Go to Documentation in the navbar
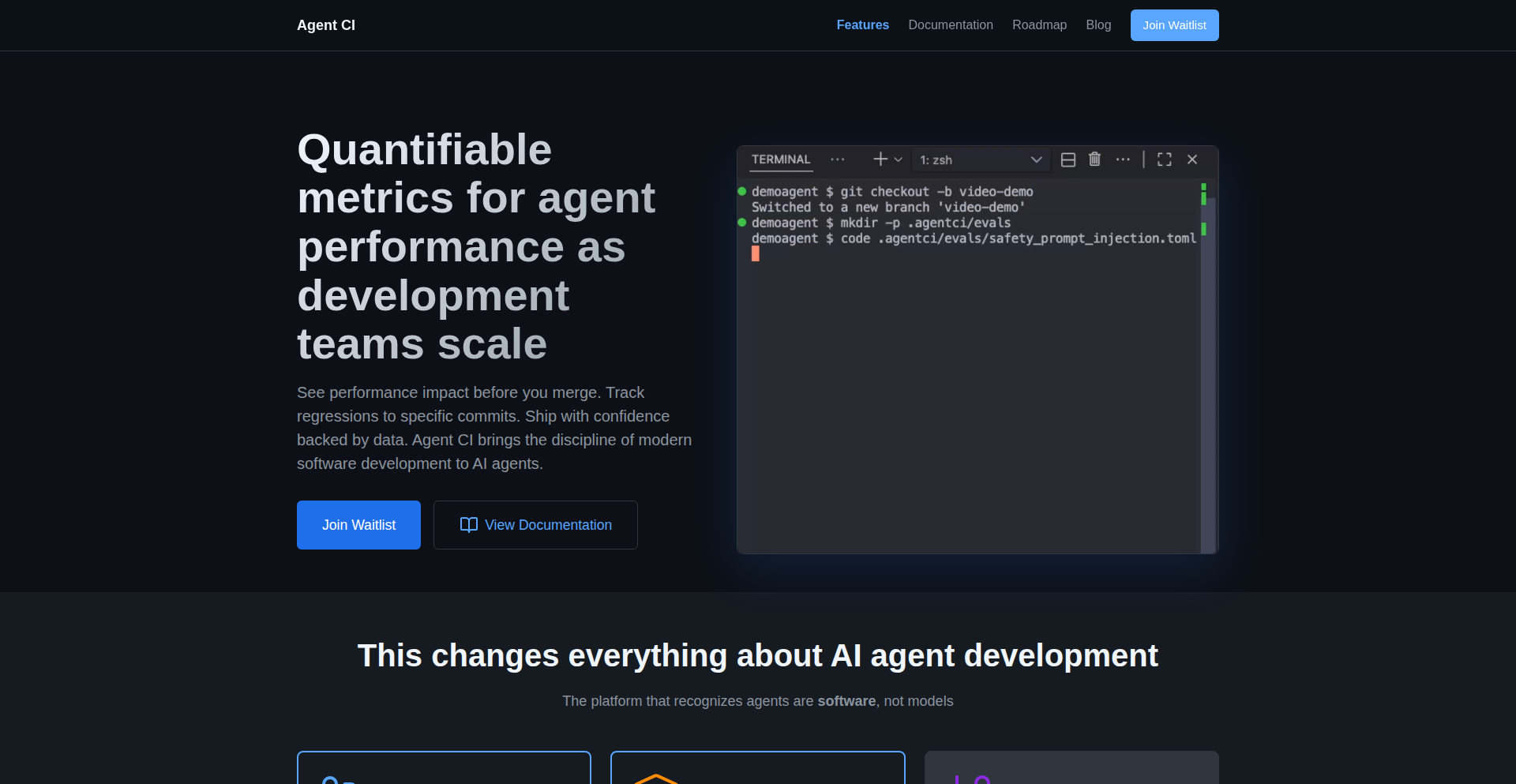1516x784 pixels. click(x=951, y=25)
